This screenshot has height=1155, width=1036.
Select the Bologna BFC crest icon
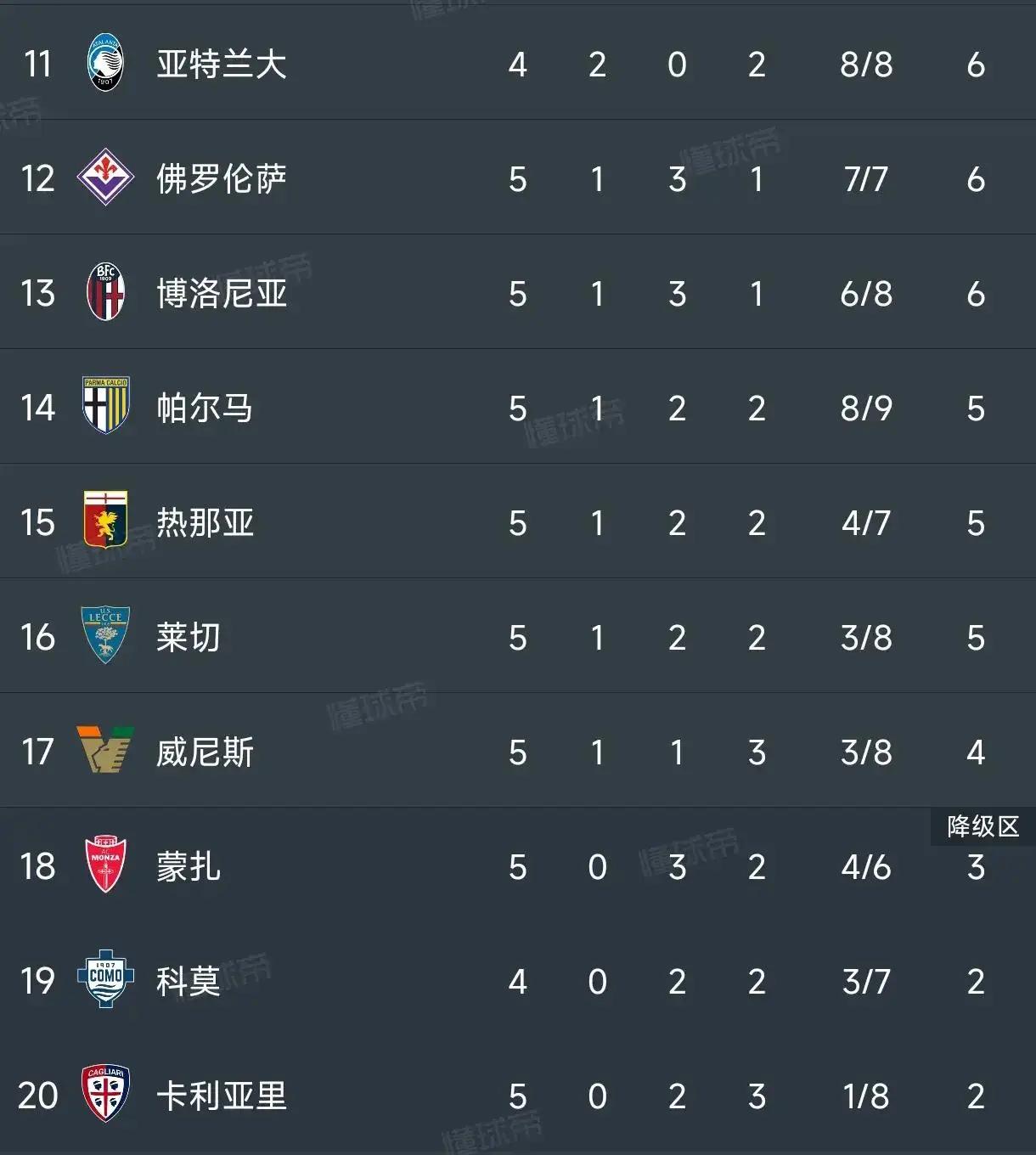(x=105, y=293)
